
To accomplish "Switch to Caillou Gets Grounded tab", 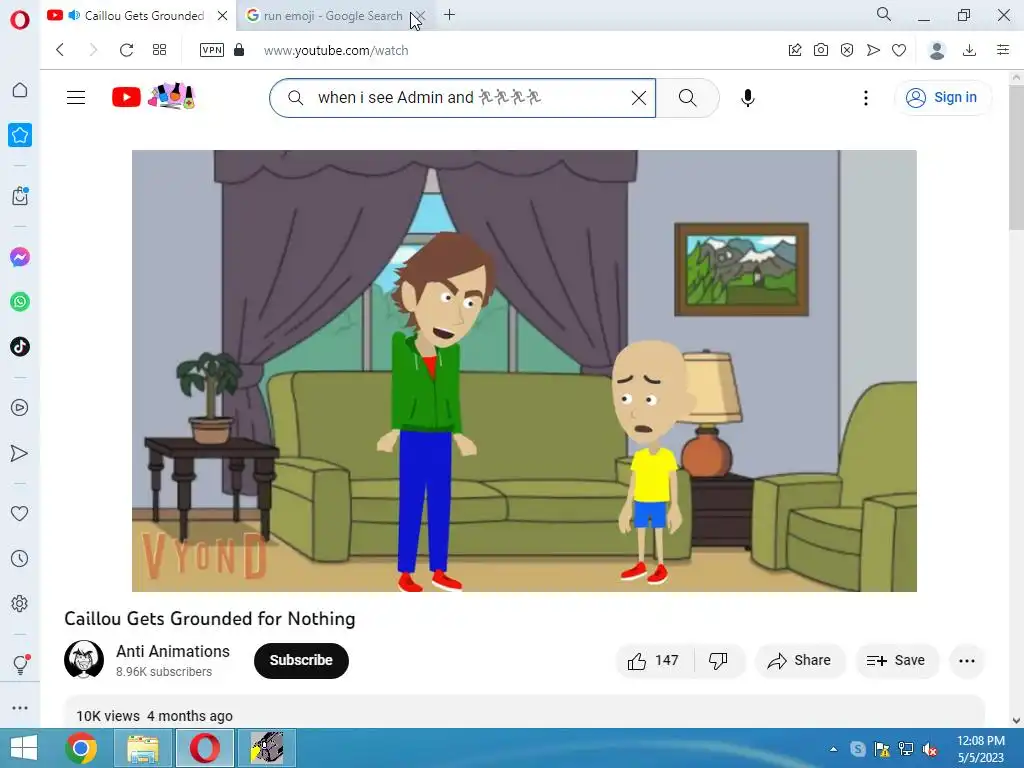I will pyautogui.click(x=138, y=16).
